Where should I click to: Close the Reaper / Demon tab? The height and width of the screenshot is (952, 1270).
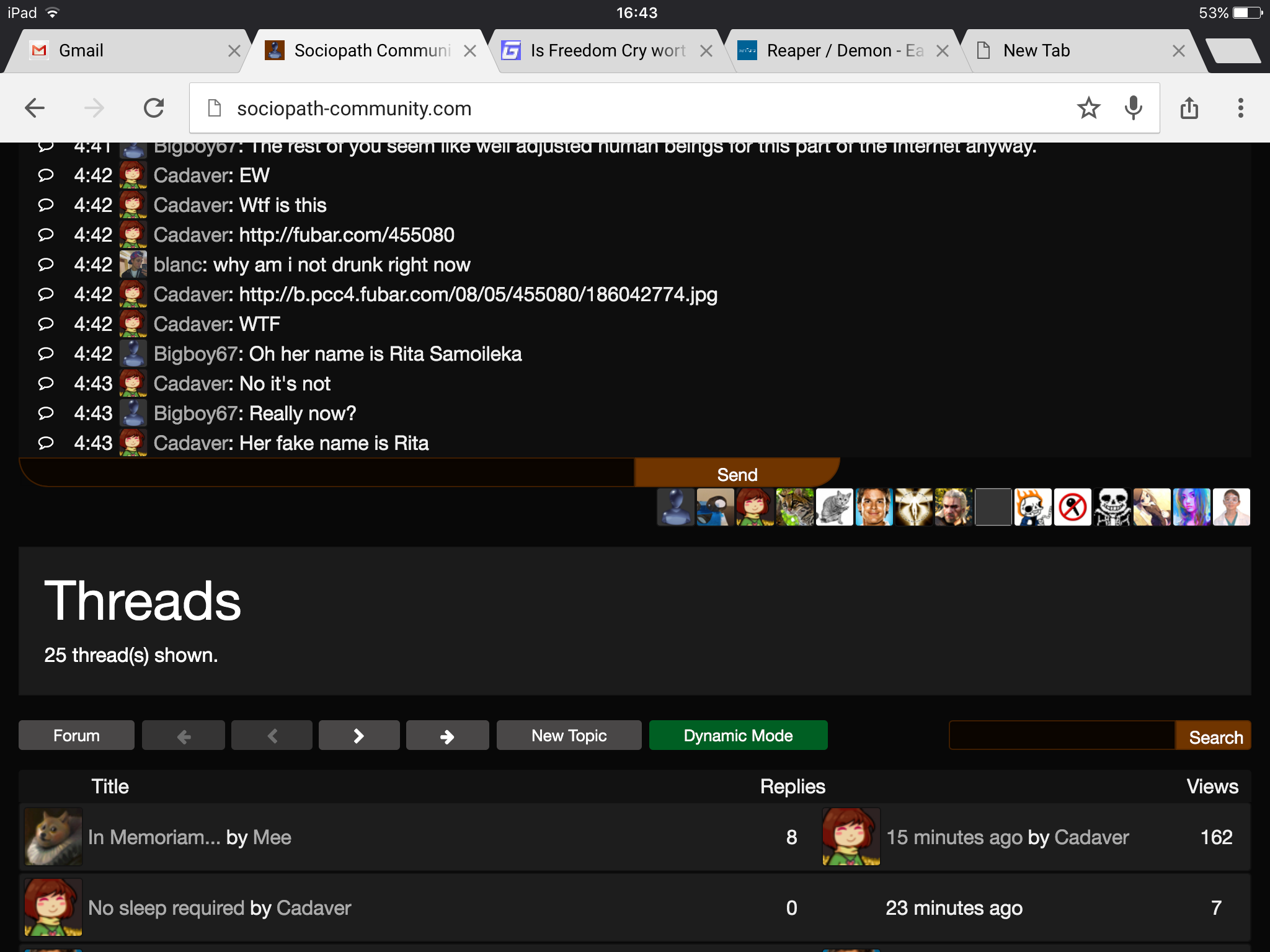pos(943,51)
